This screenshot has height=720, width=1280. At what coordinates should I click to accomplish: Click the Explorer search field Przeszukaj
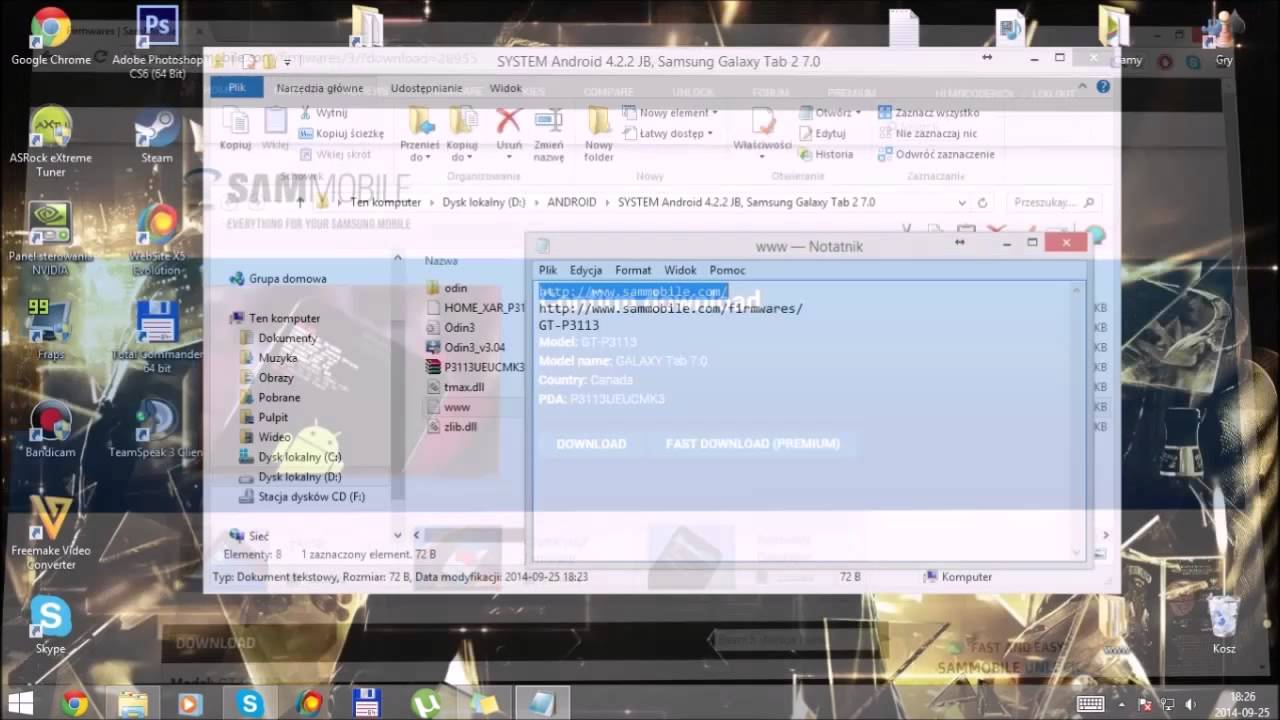1052,202
